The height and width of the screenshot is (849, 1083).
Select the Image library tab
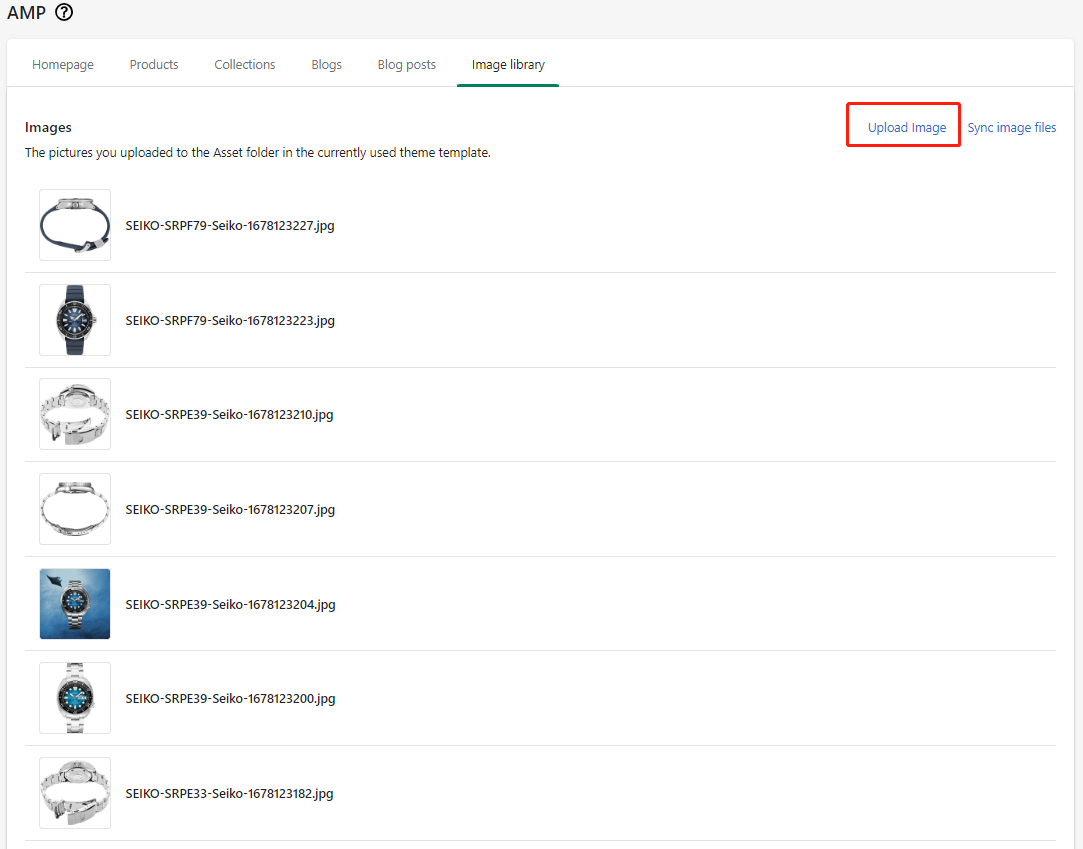(508, 64)
